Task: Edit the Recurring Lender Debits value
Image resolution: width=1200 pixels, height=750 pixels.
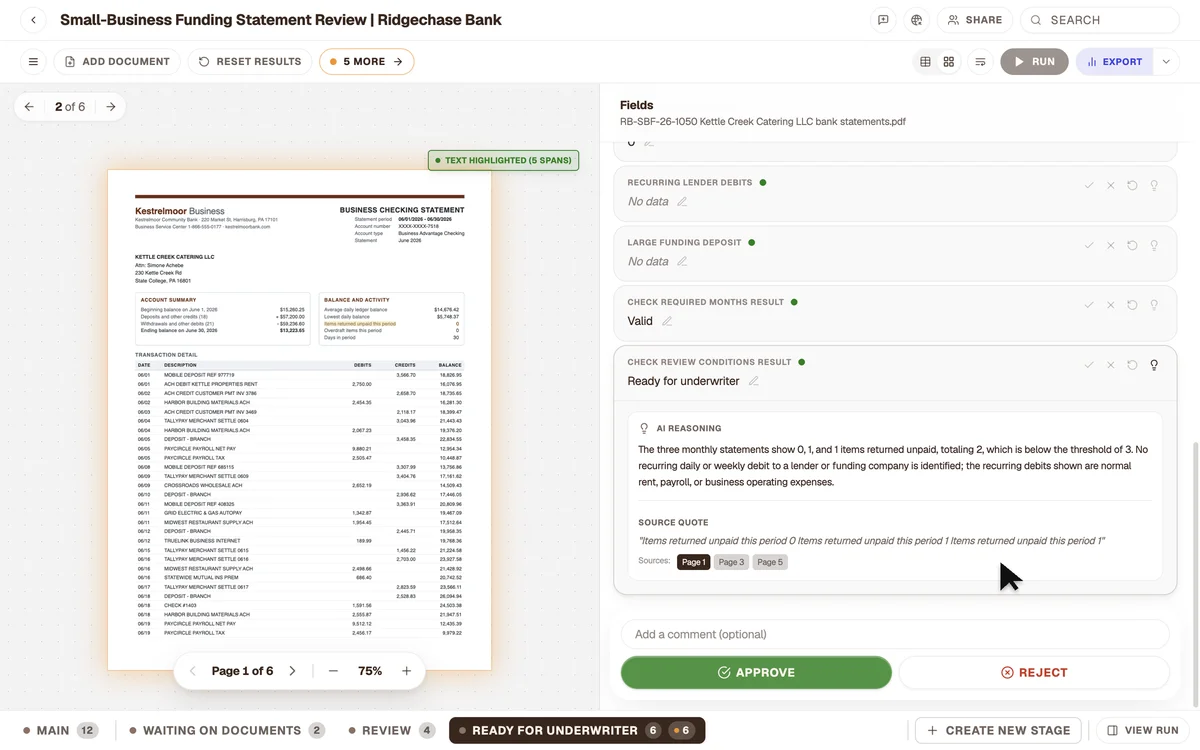Action: [682, 202]
